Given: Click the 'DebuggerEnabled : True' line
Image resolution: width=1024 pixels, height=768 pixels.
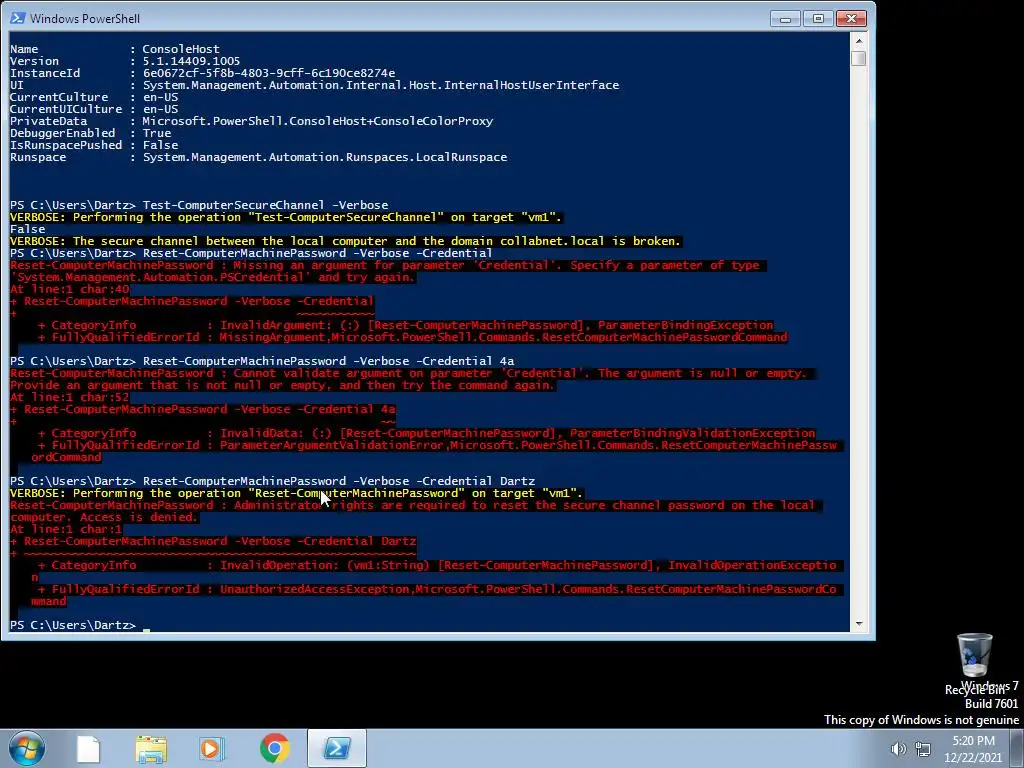Looking at the screenshot, I should click(x=91, y=133).
